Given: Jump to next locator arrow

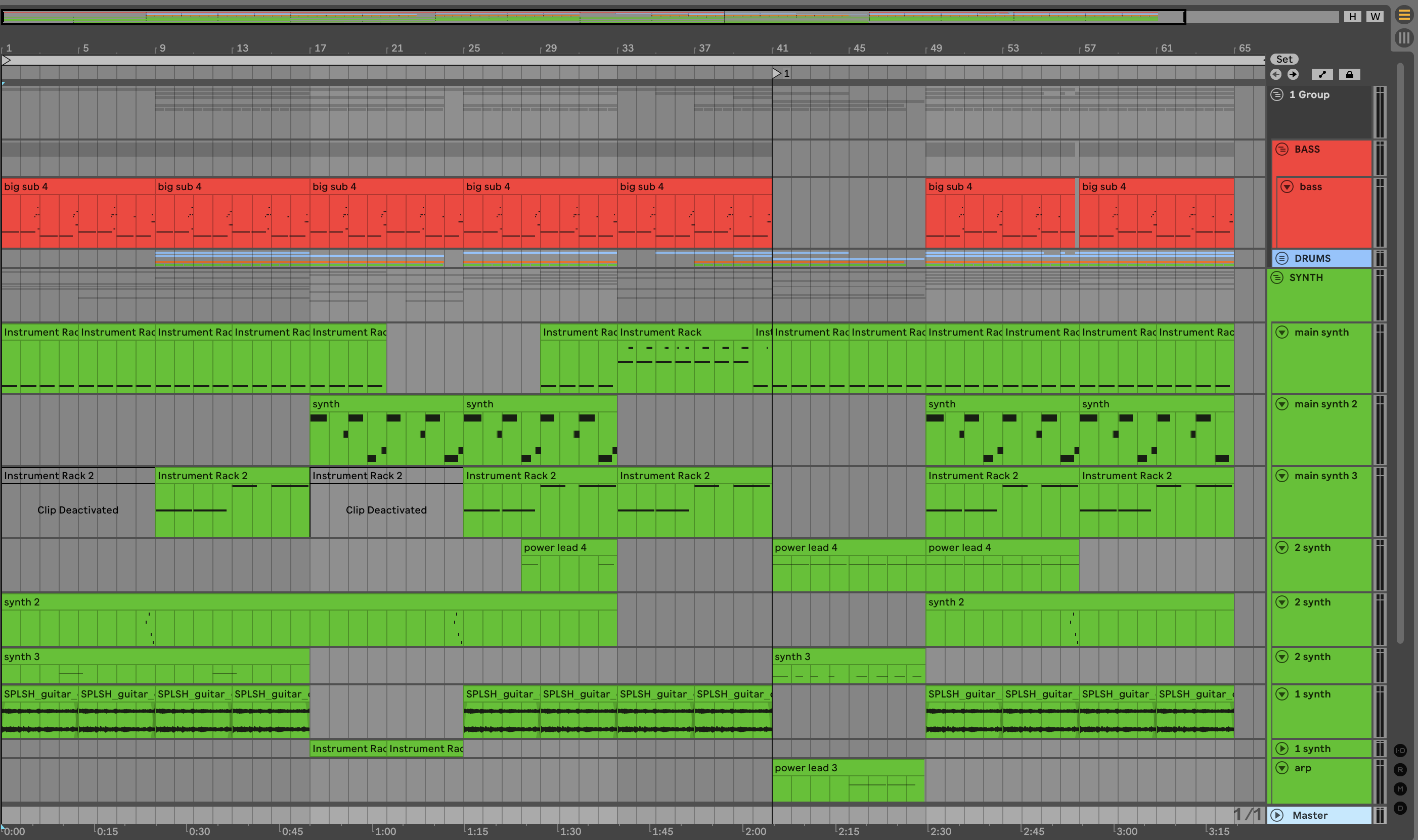Looking at the screenshot, I should 1293,74.
